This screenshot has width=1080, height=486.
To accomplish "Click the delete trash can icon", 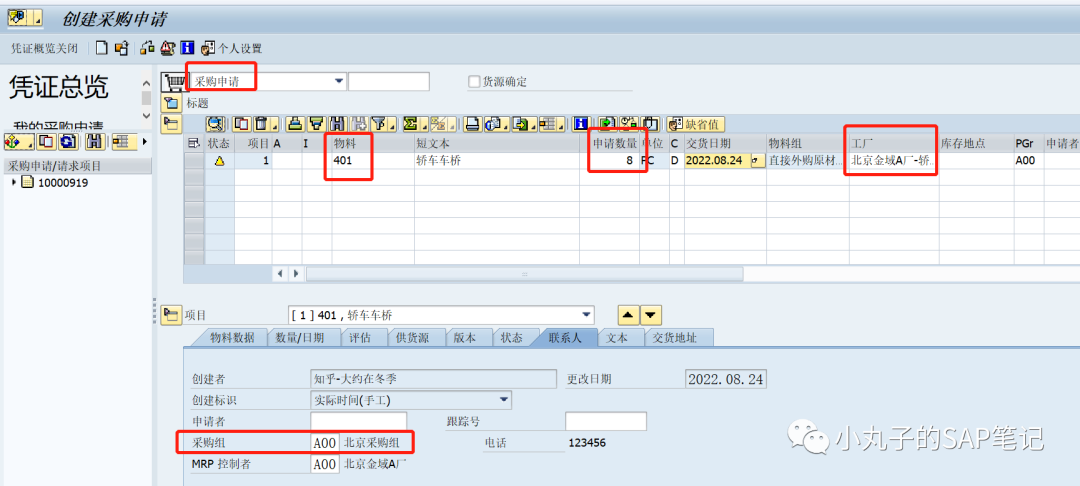I will pos(263,124).
